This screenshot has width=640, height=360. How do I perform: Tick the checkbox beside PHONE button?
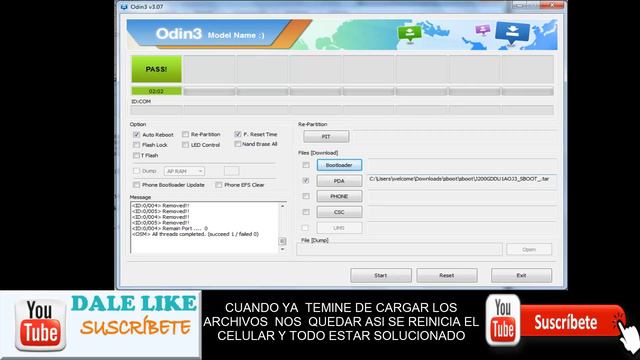[x=306, y=196]
